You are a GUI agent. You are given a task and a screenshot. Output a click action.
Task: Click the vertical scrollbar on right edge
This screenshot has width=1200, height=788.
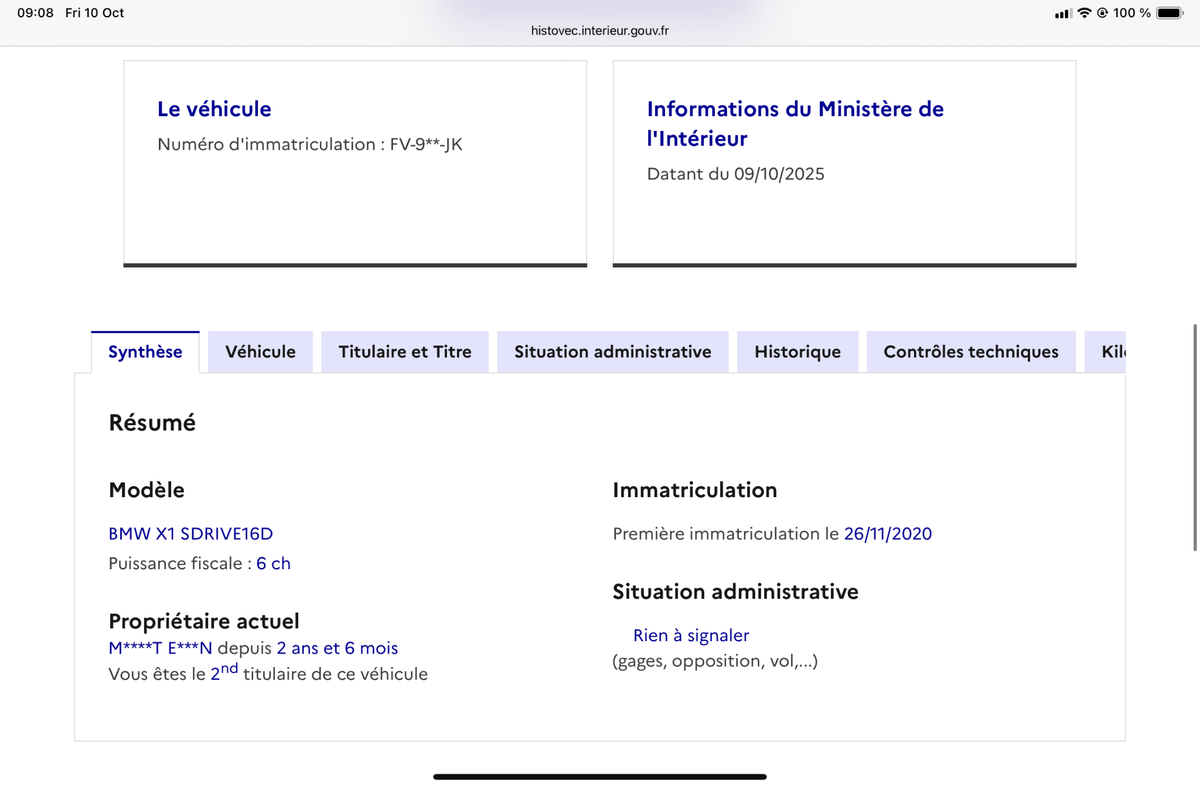click(1194, 437)
